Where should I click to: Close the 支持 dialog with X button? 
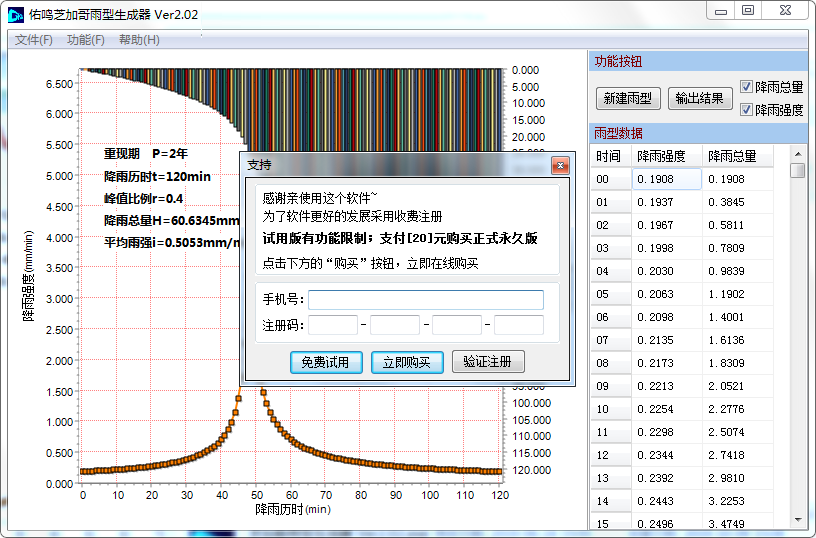pyautogui.click(x=560, y=165)
